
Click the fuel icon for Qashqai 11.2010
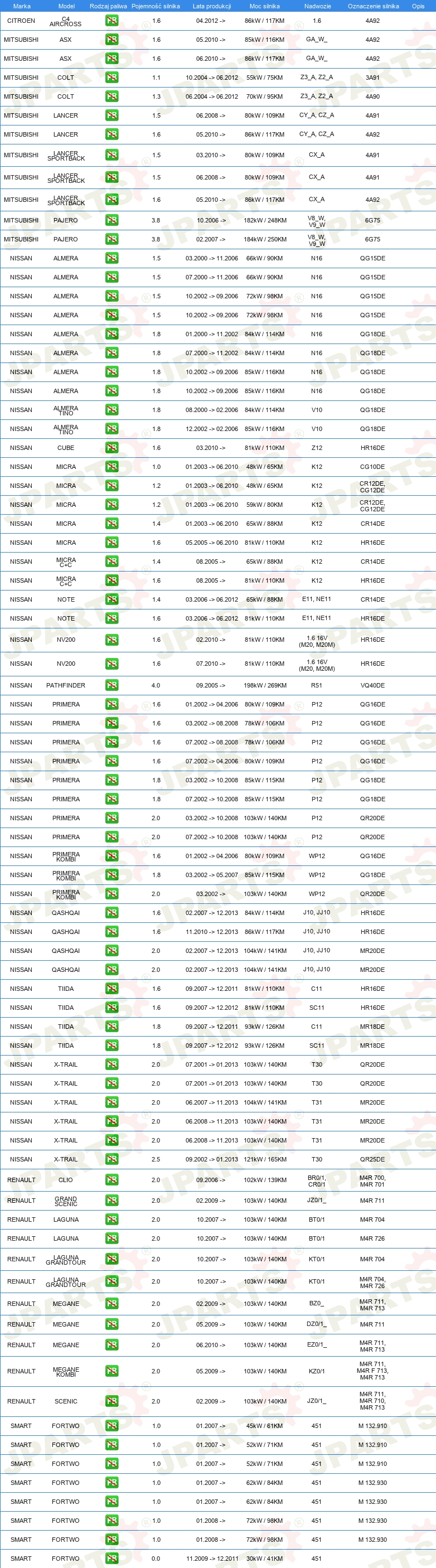pos(112,931)
